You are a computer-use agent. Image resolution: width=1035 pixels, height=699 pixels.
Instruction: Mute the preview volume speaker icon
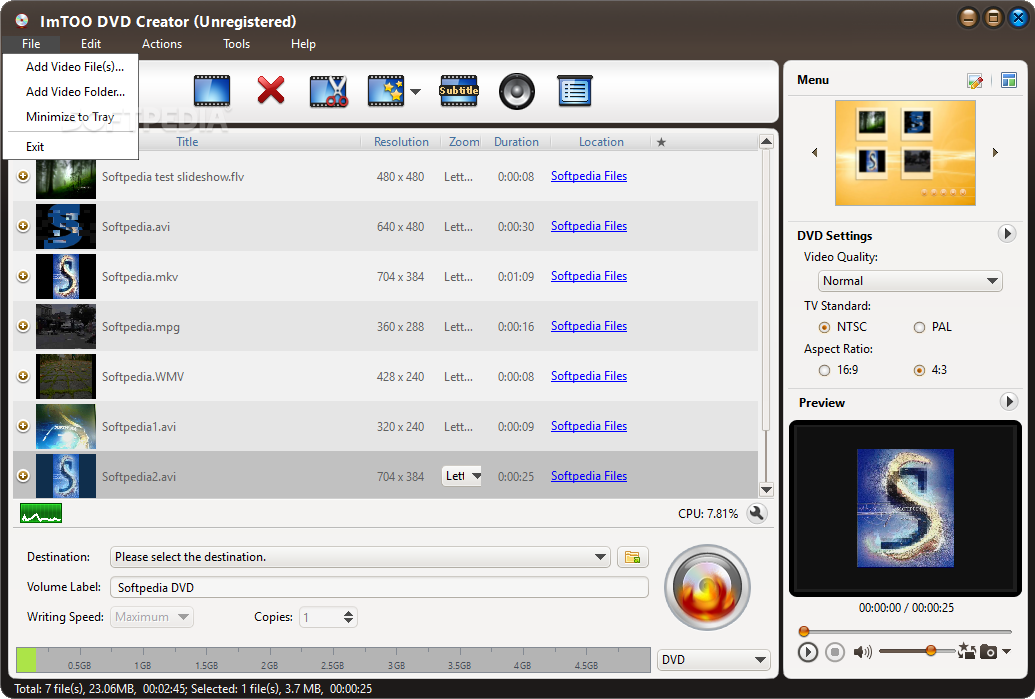coord(862,652)
